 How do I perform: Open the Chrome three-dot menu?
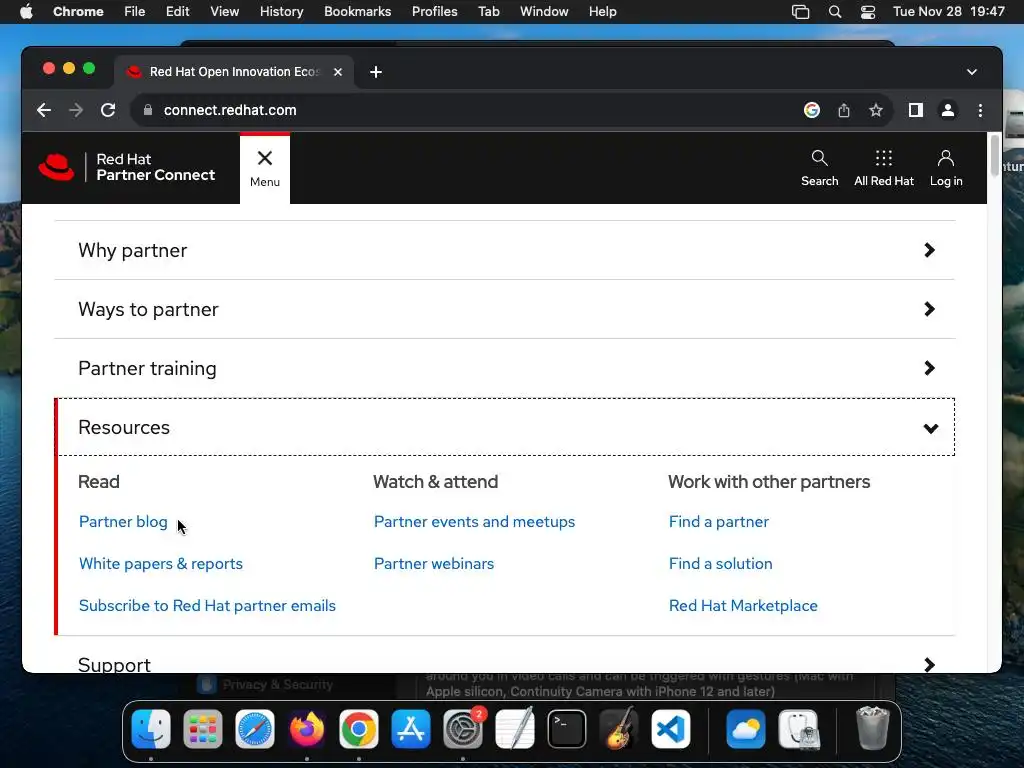(x=980, y=110)
